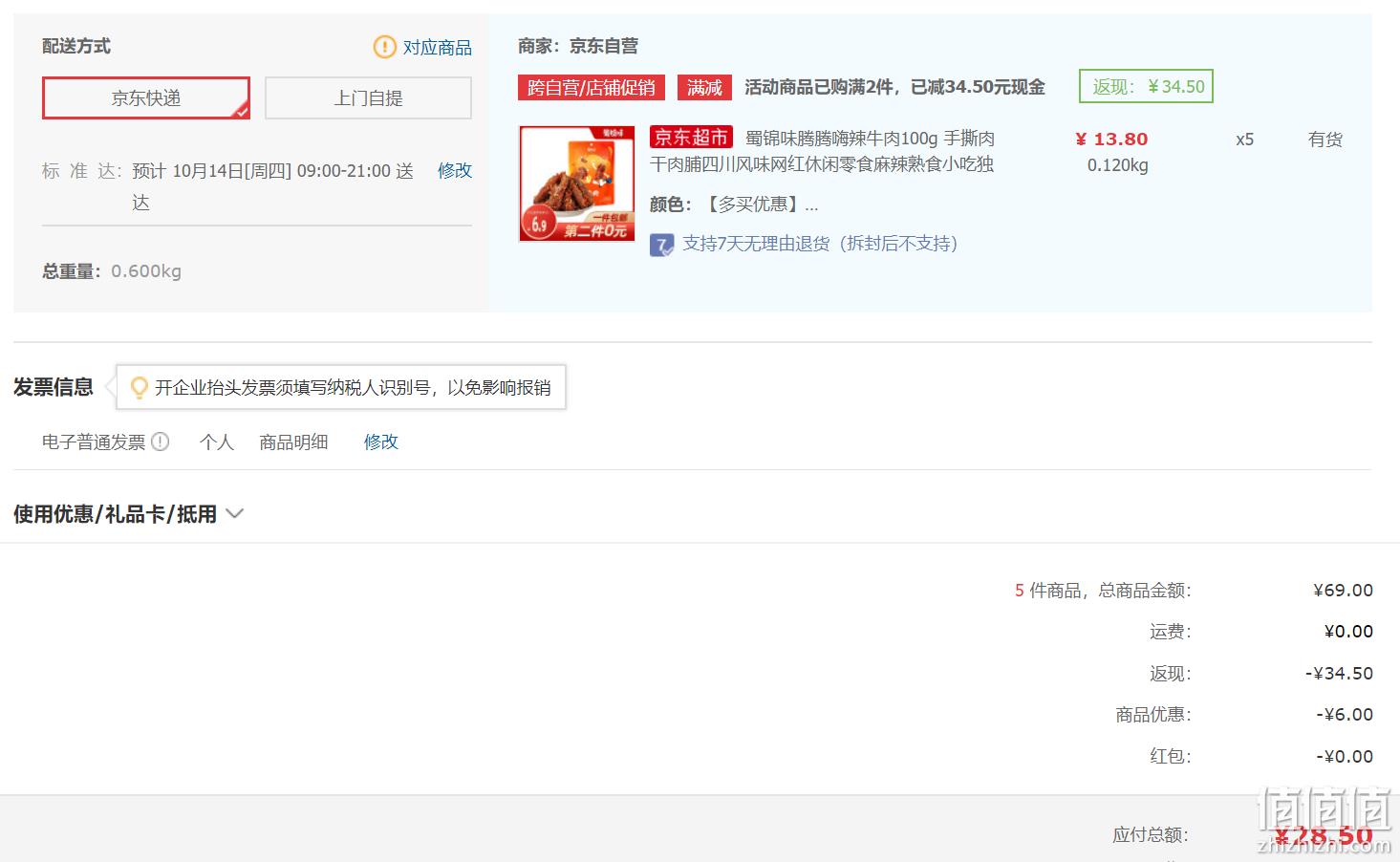Click the 0.120kg weight value

click(1117, 165)
